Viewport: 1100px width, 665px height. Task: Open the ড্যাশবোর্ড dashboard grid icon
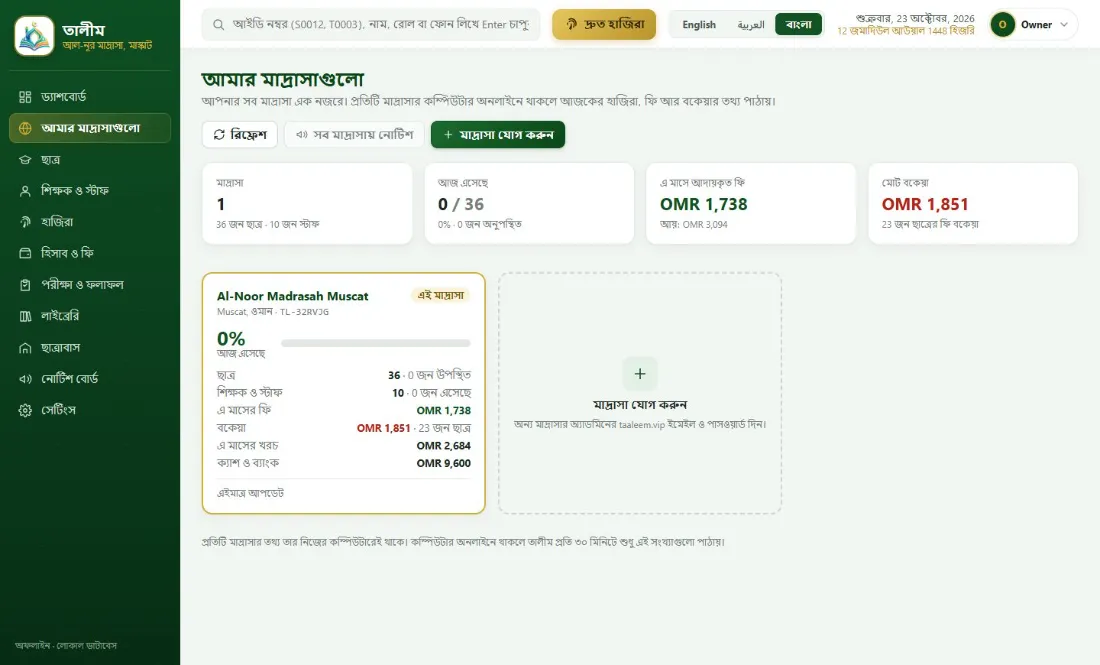[25, 97]
